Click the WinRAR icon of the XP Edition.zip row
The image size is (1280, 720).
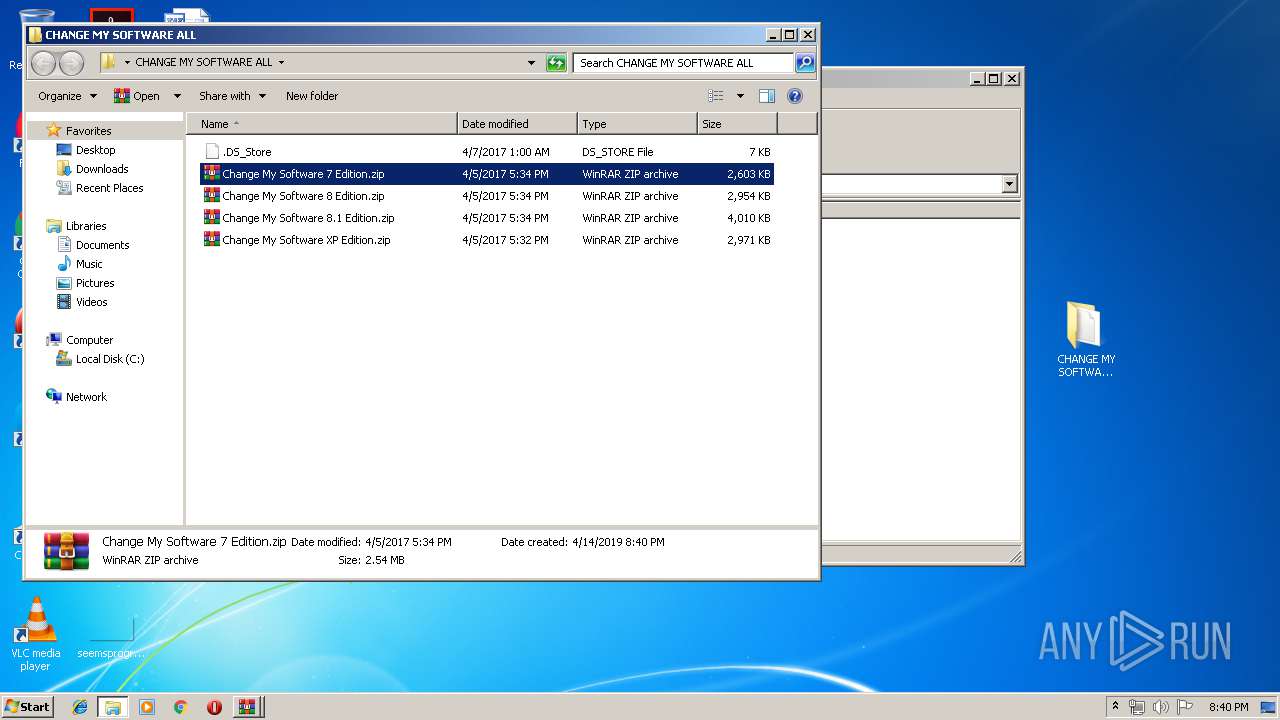click(x=212, y=239)
